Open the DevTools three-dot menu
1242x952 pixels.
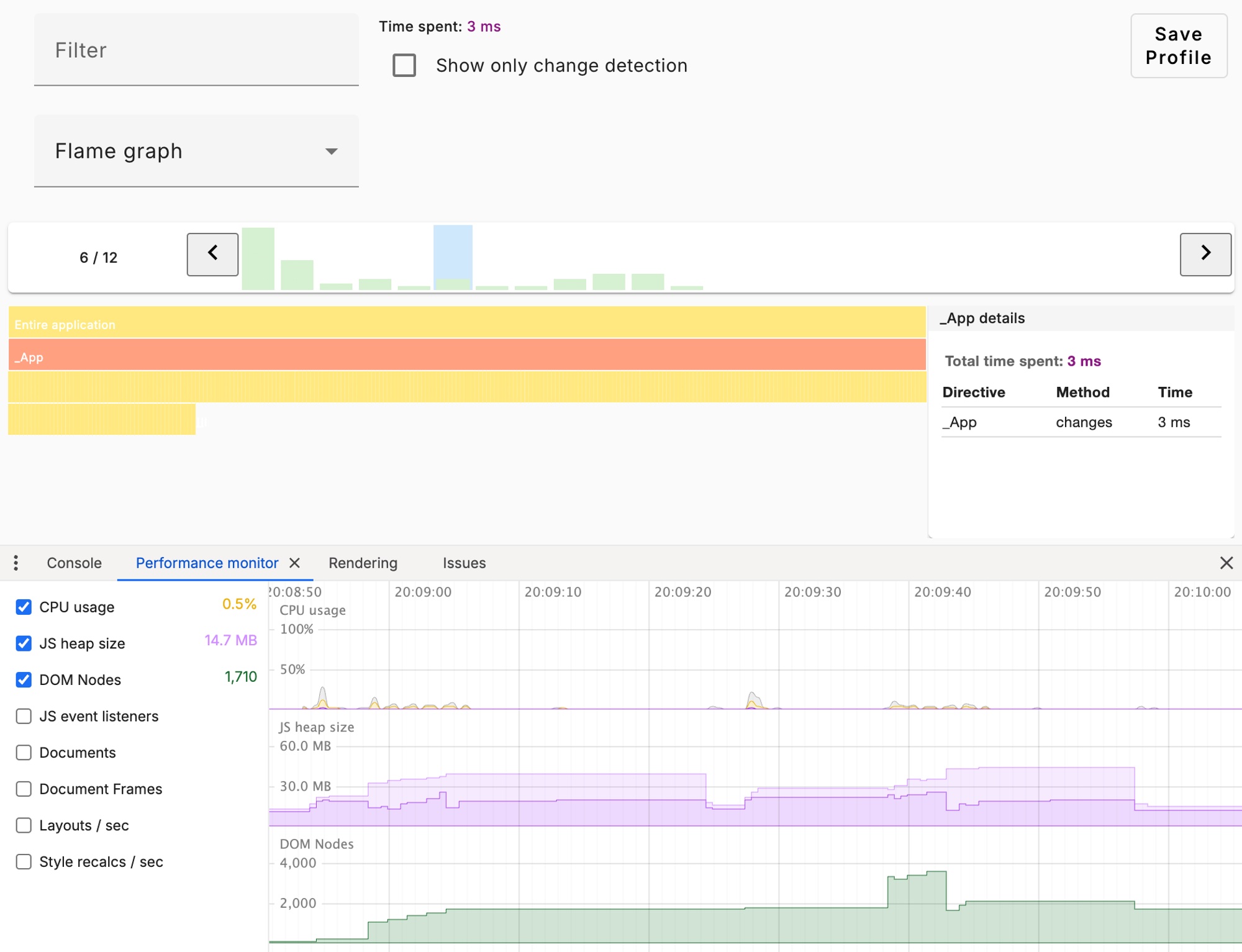16,563
